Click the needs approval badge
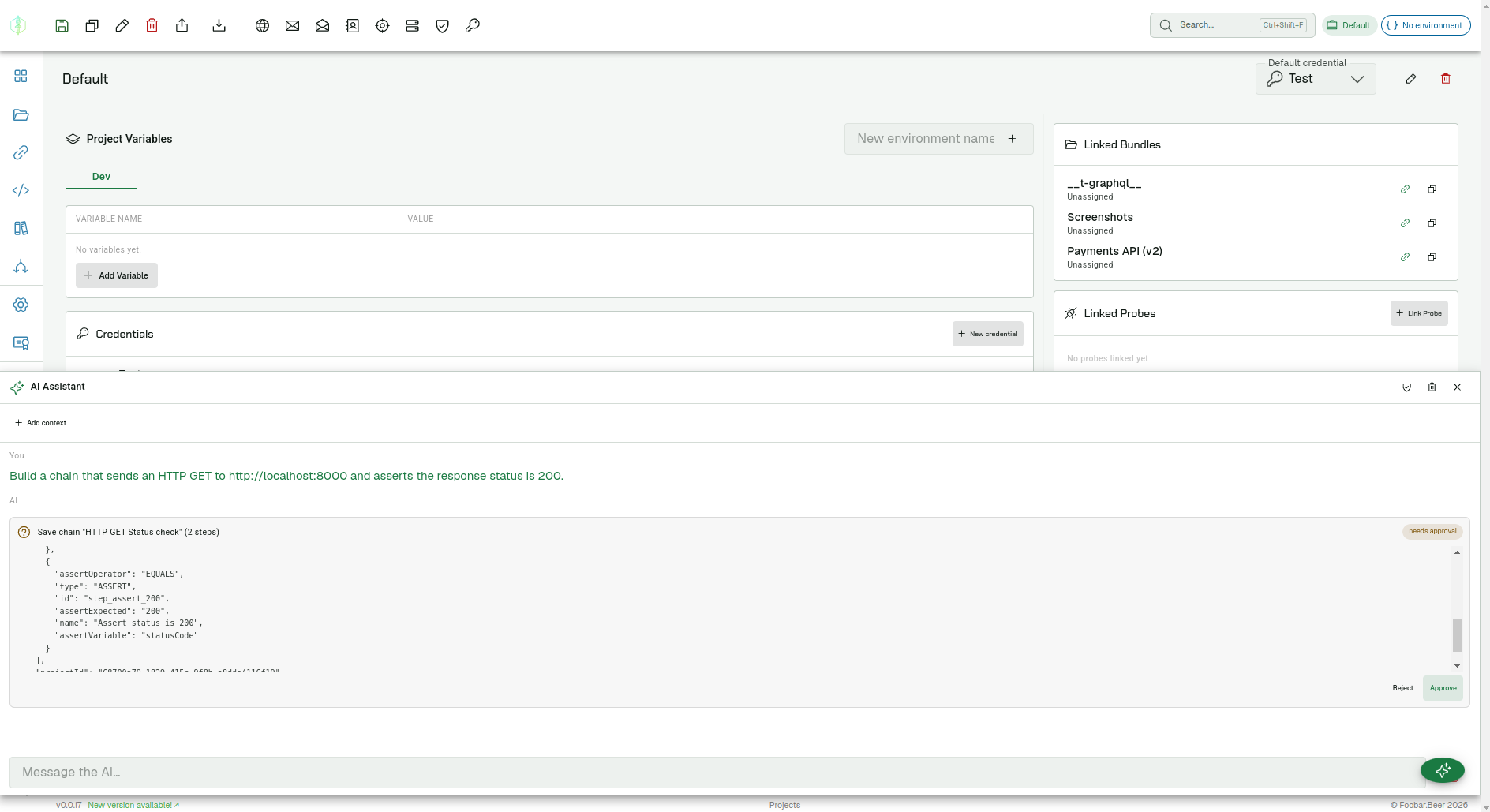Image resolution: width=1490 pixels, height=812 pixels. [1432, 531]
